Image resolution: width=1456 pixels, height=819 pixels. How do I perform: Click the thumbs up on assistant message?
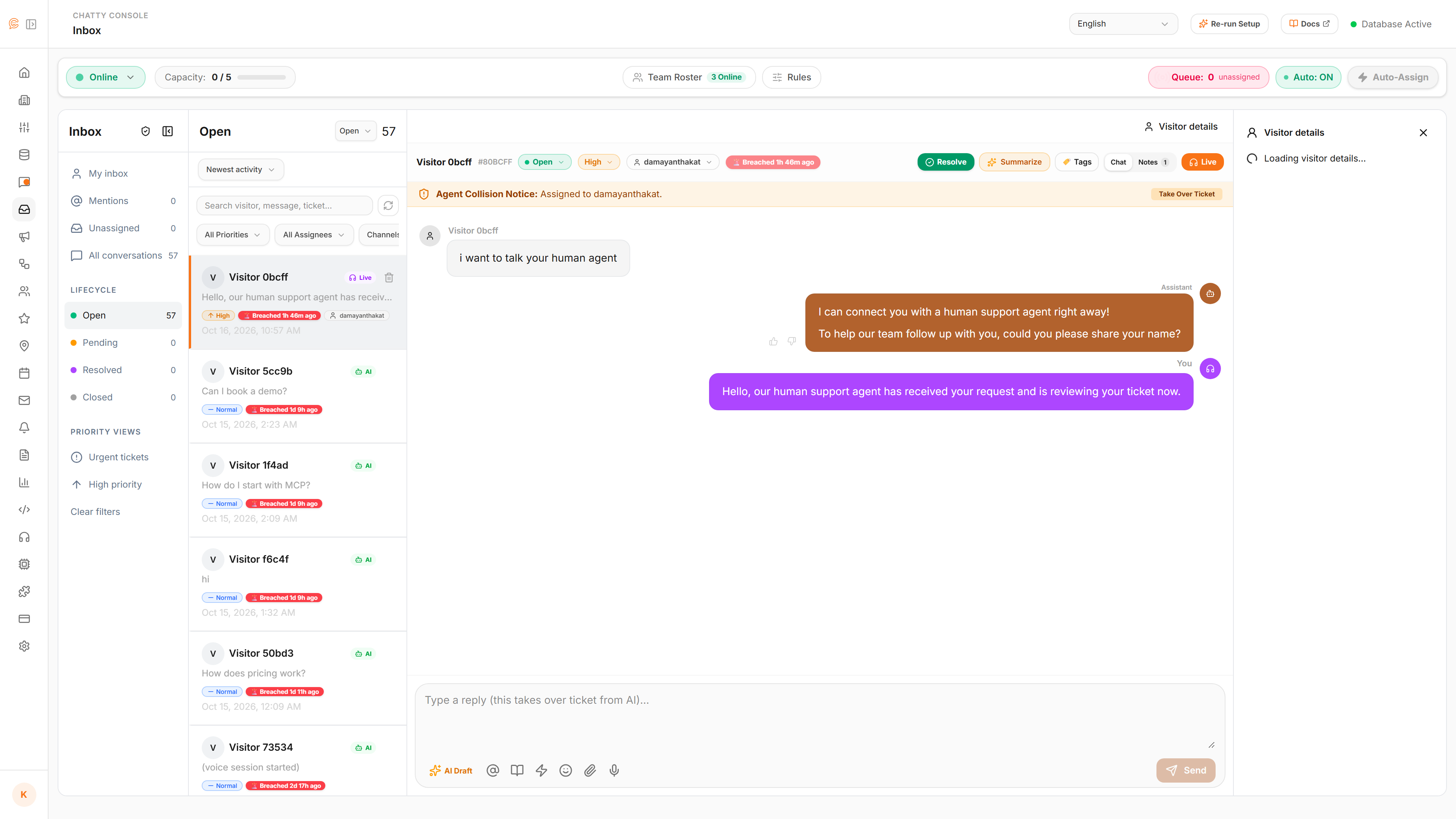[773, 341]
